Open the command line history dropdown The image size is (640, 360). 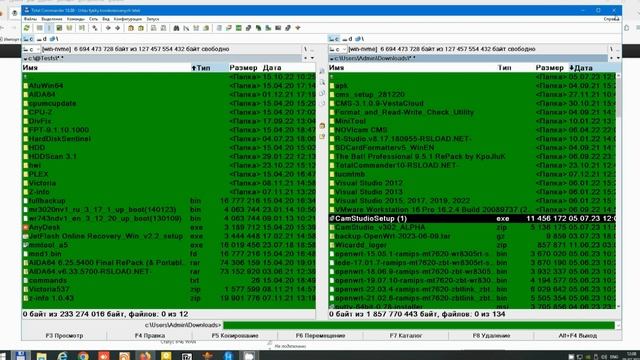click(618, 325)
